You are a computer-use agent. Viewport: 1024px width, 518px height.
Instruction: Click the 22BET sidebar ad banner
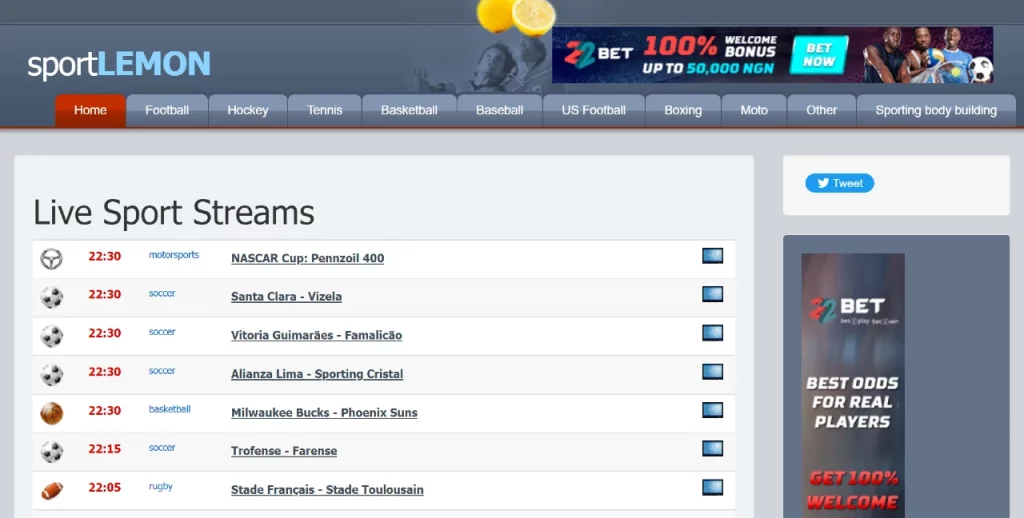pyautogui.click(x=853, y=385)
